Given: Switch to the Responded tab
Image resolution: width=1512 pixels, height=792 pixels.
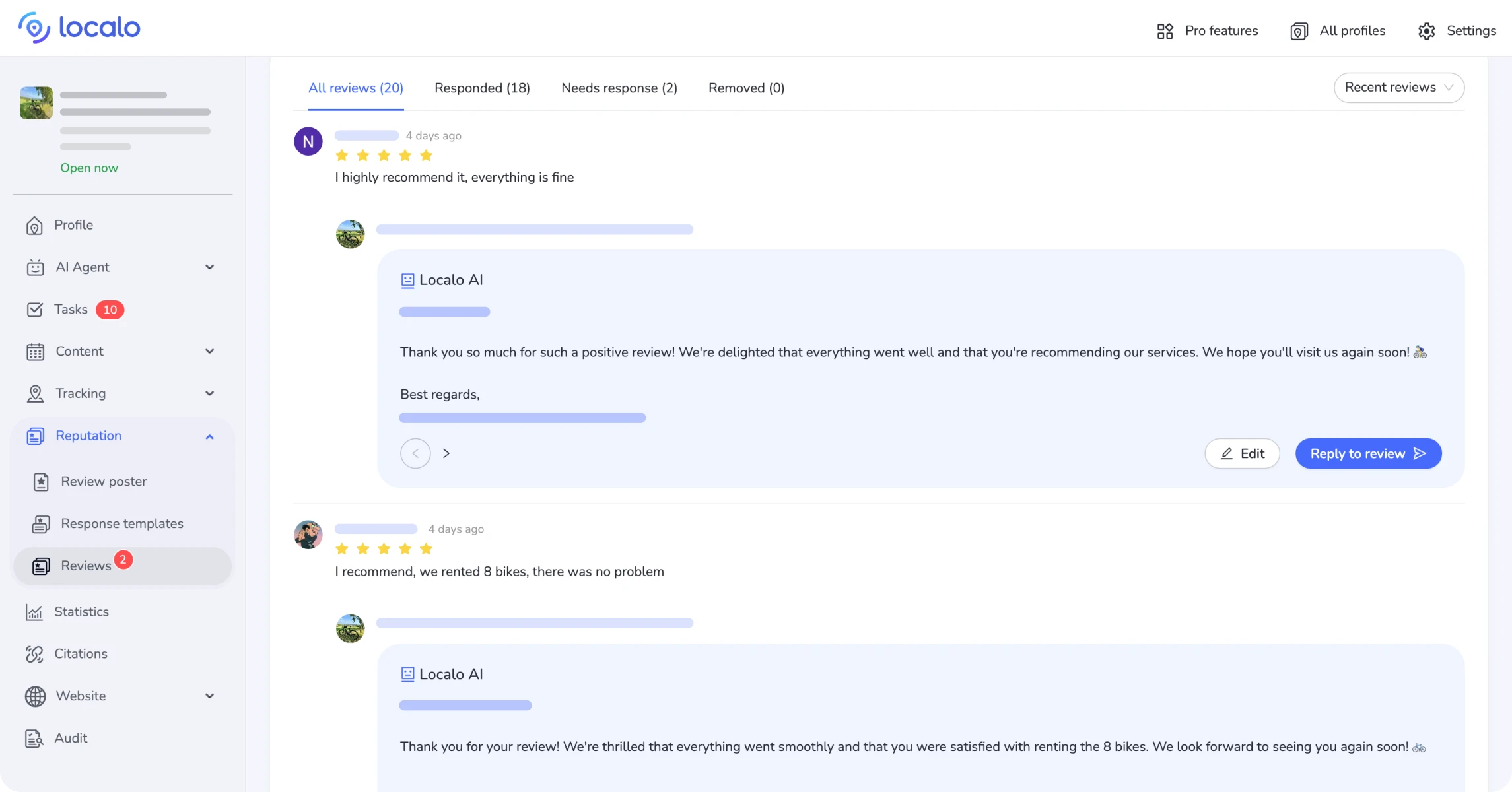Looking at the screenshot, I should pyautogui.click(x=482, y=88).
